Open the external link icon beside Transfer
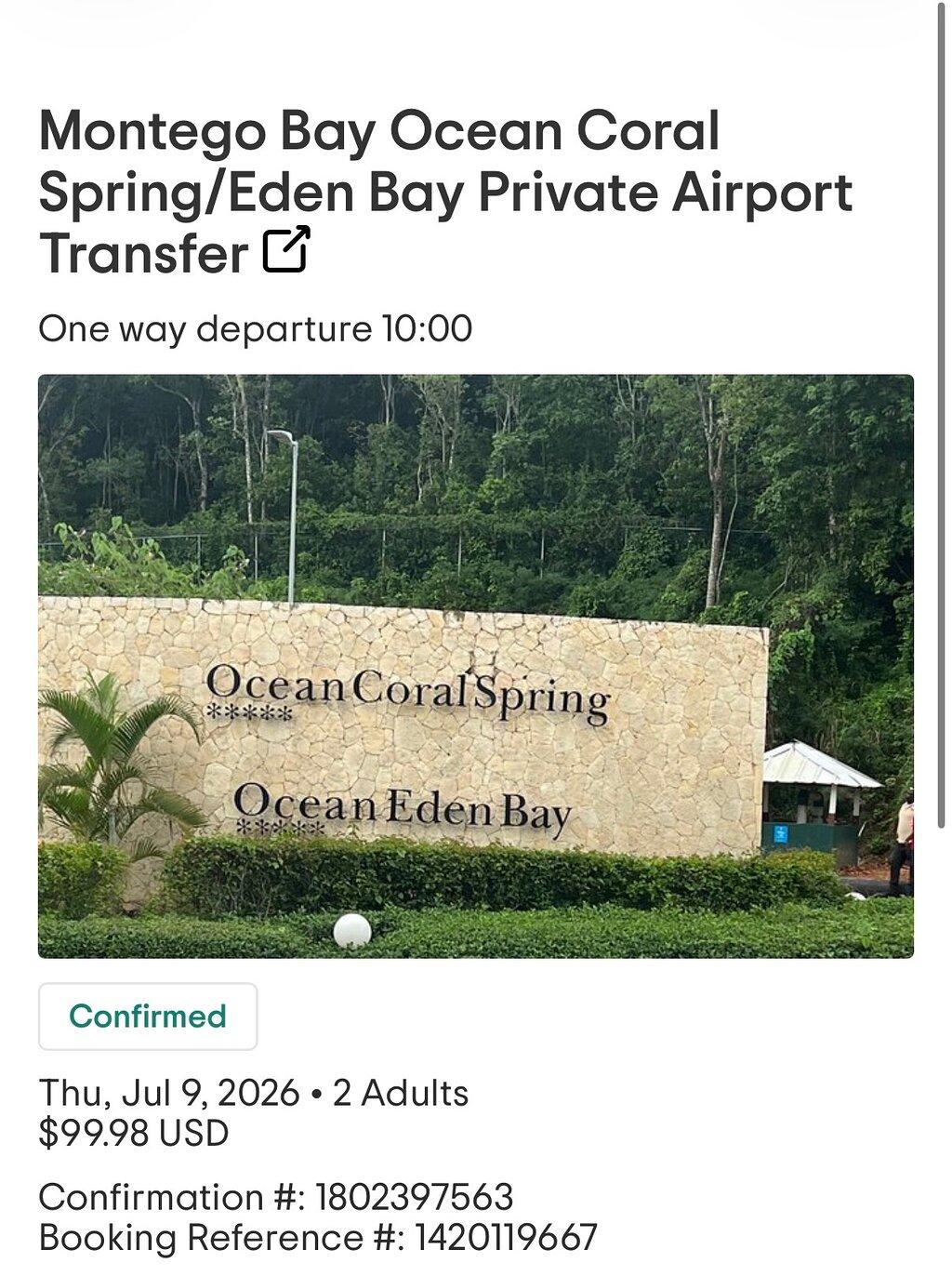This screenshot has height=1276, width=952. click(x=286, y=250)
